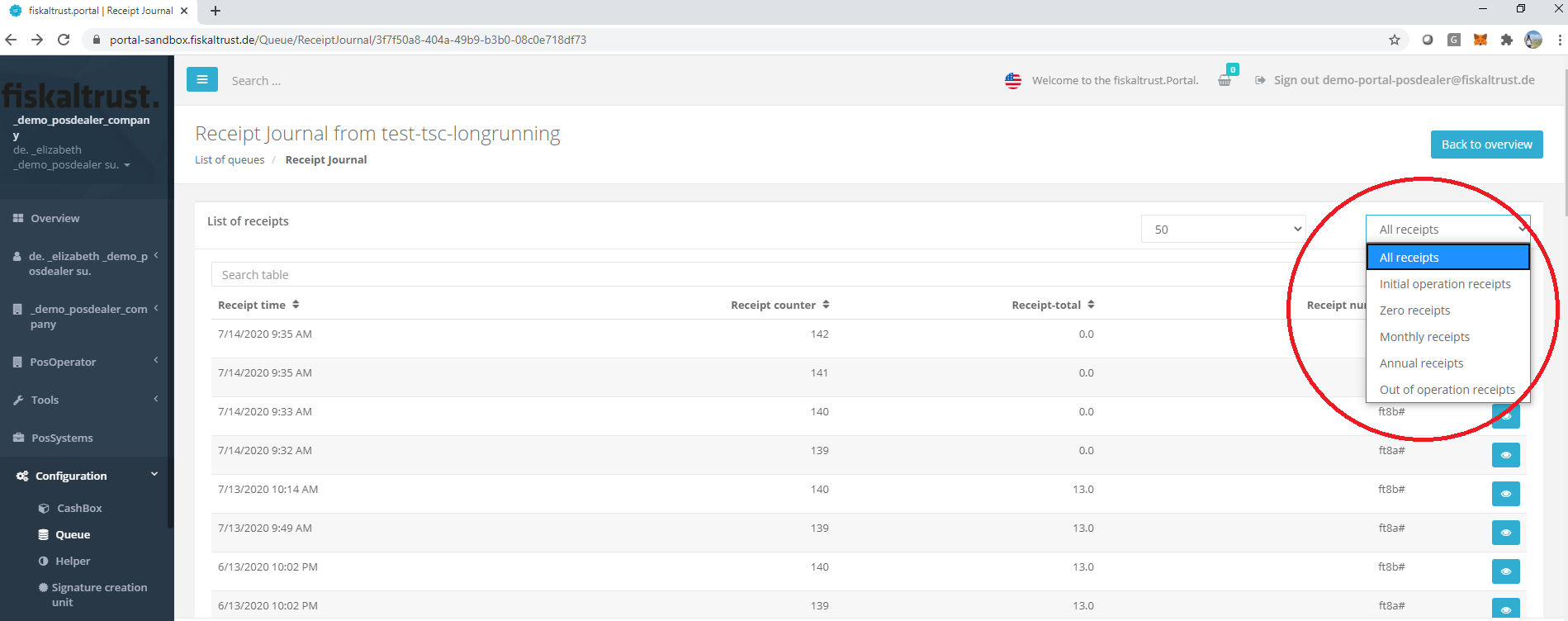This screenshot has width=1568, height=621.
Task: Sort by Receipt counter column arrows
Action: point(826,305)
